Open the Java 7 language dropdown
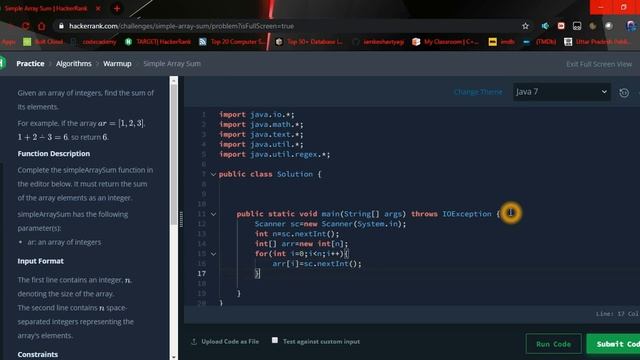 point(562,92)
